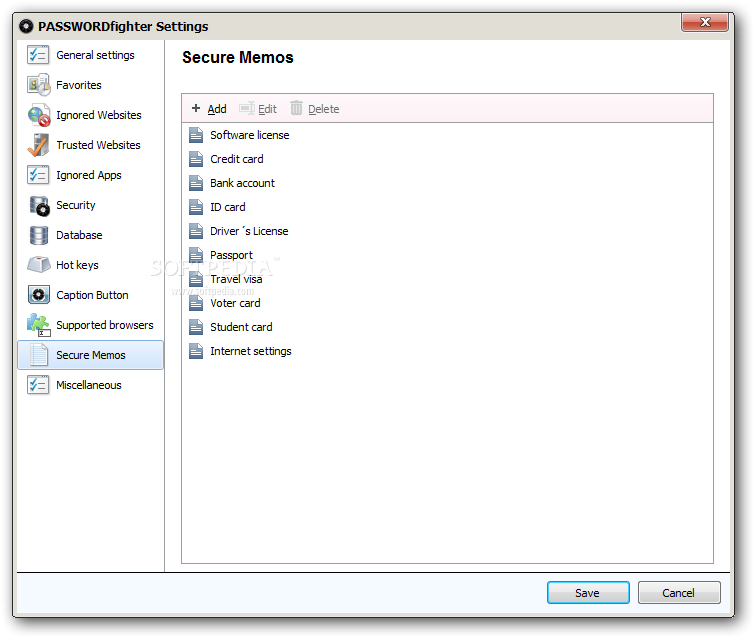755x638 pixels.
Task: Select the Voter card memo
Action: (235, 303)
